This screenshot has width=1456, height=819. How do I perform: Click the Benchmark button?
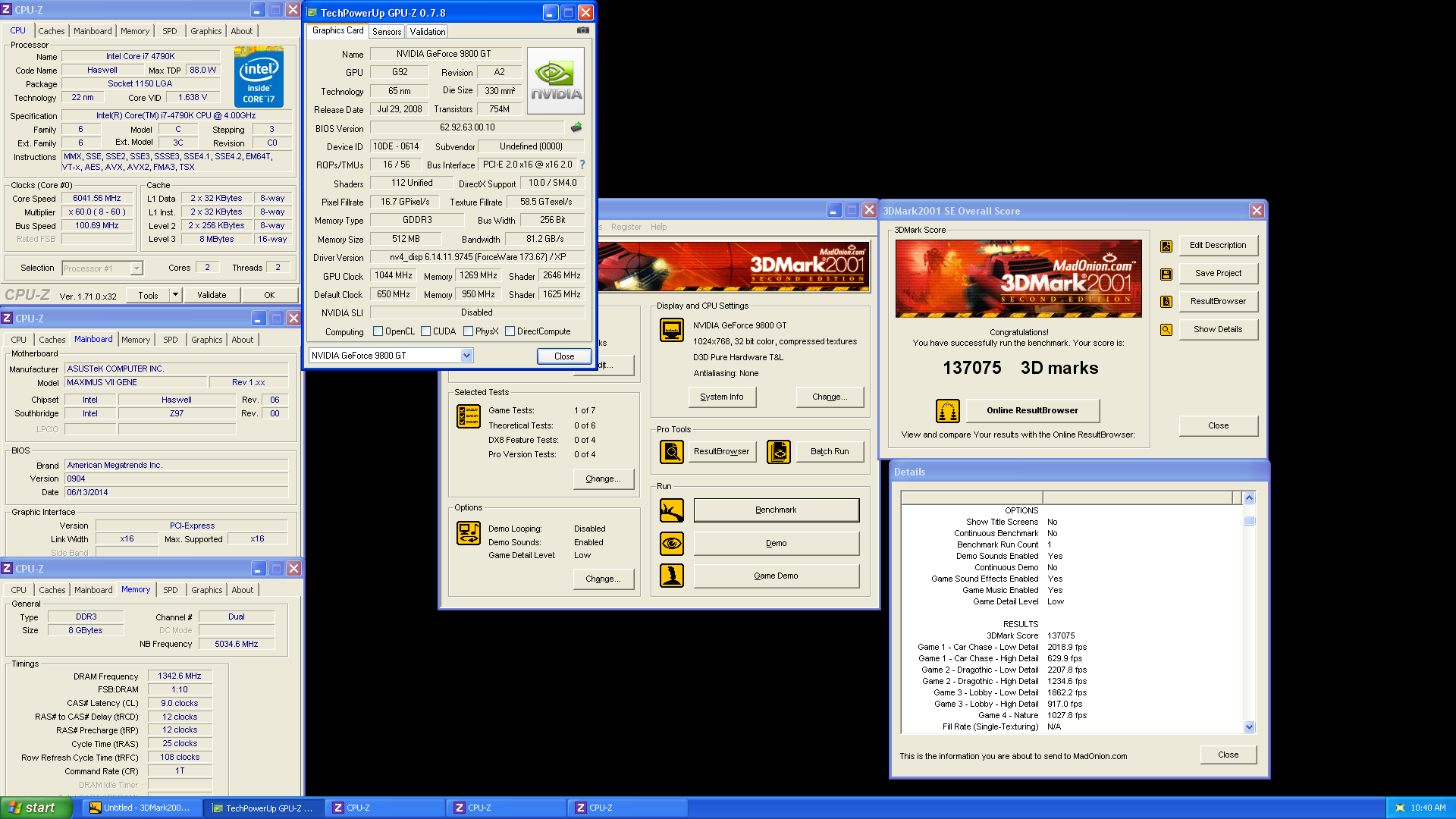click(777, 510)
